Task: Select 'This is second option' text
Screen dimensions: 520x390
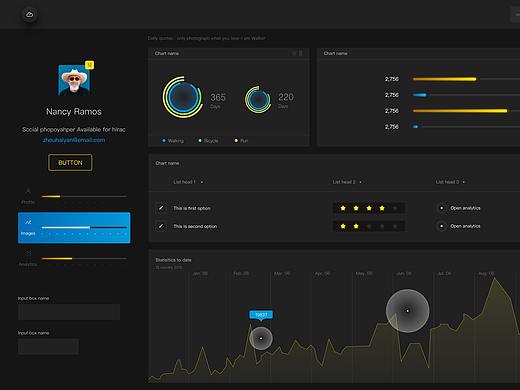Action: point(195,226)
